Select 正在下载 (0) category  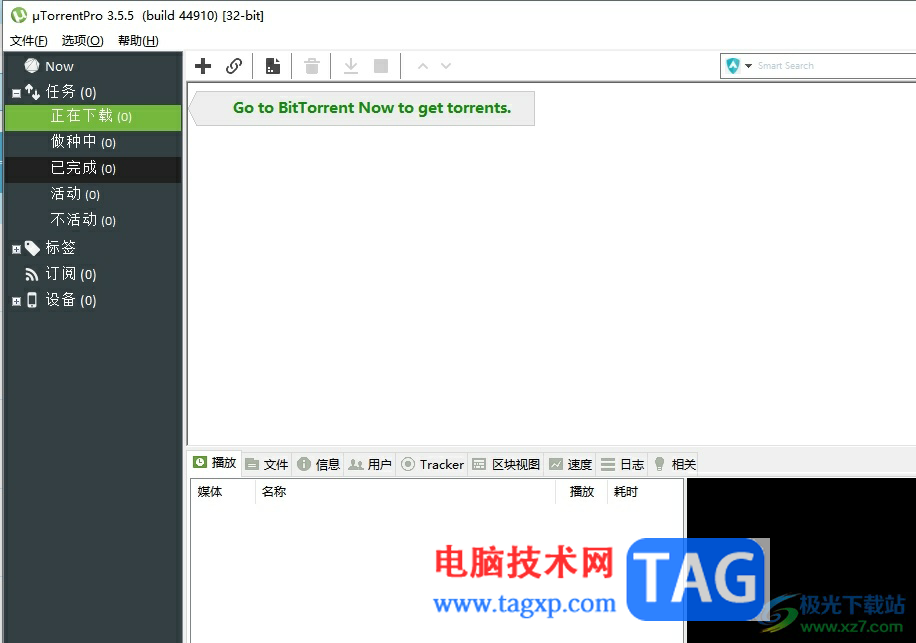[93, 117]
